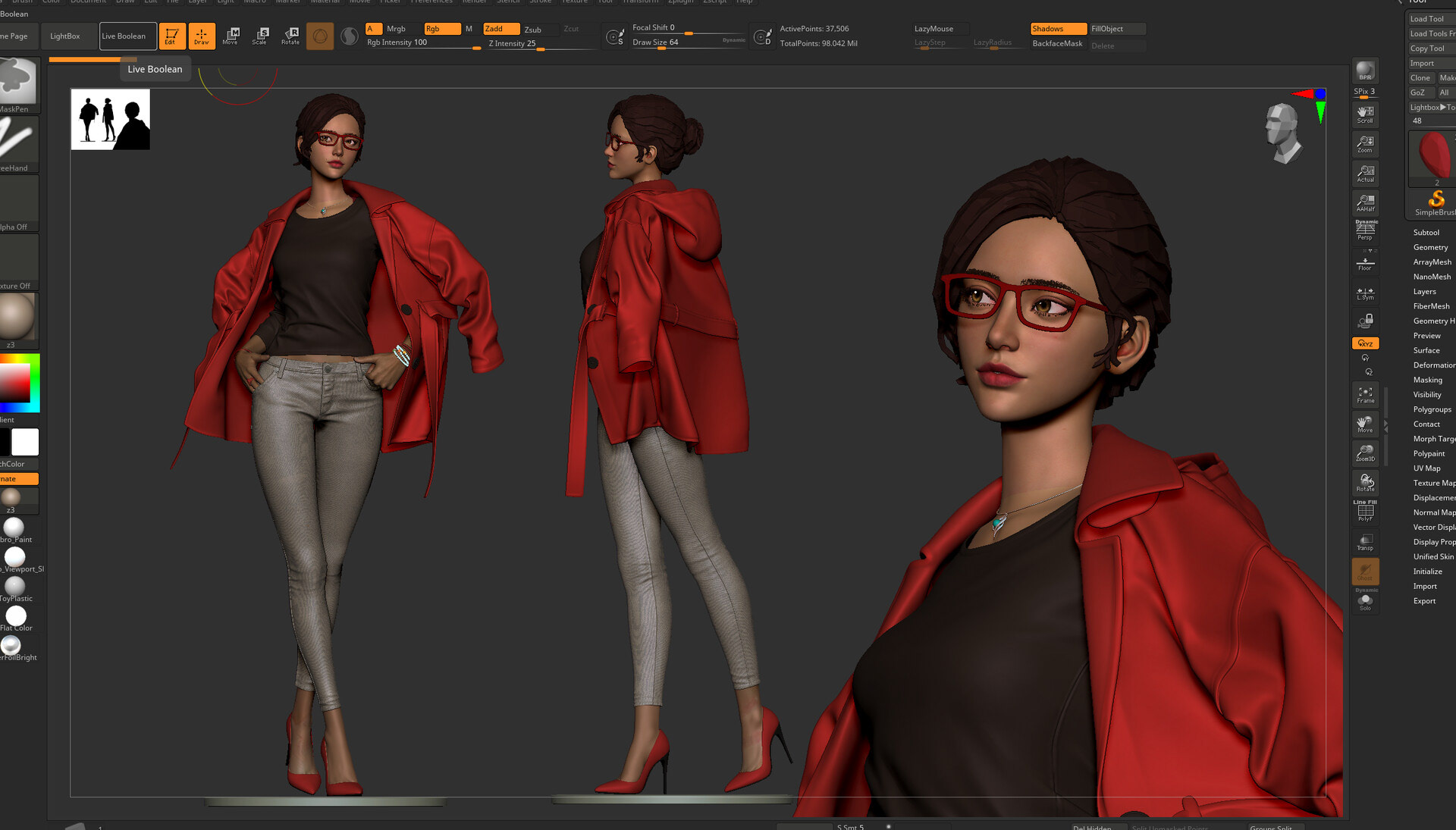Image resolution: width=1456 pixels, height=830 pixels.
Task: Click the Load Tool button
Action: (1427, 19)
